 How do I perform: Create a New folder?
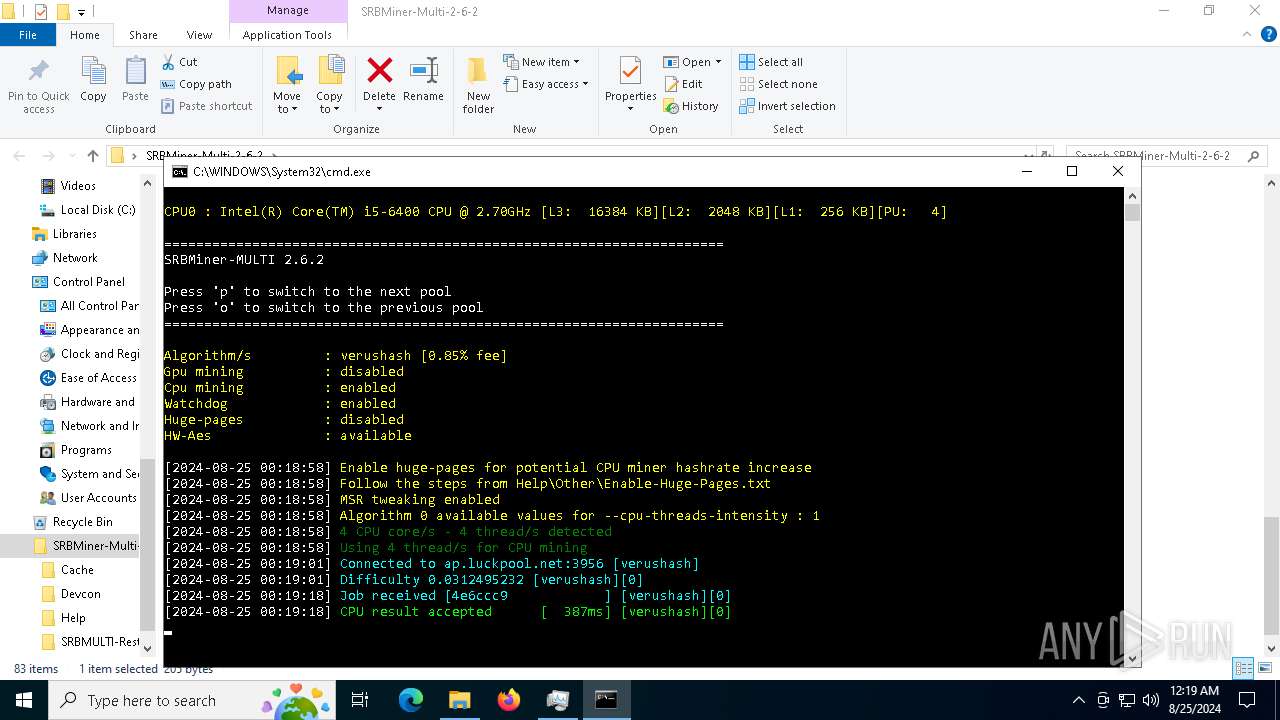[x=478, y=86]
